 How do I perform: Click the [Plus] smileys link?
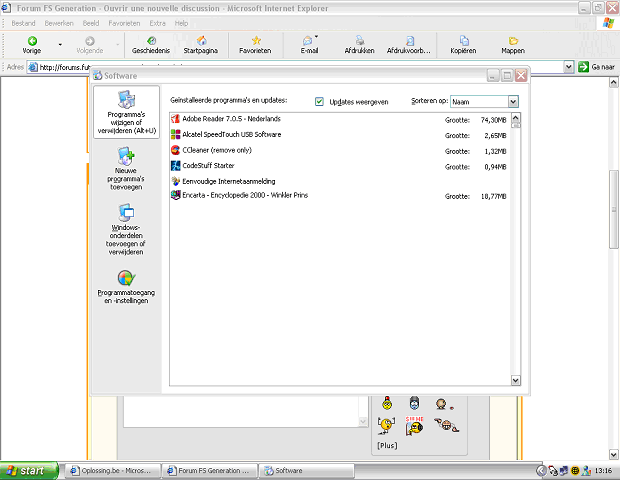pos(387,446)
